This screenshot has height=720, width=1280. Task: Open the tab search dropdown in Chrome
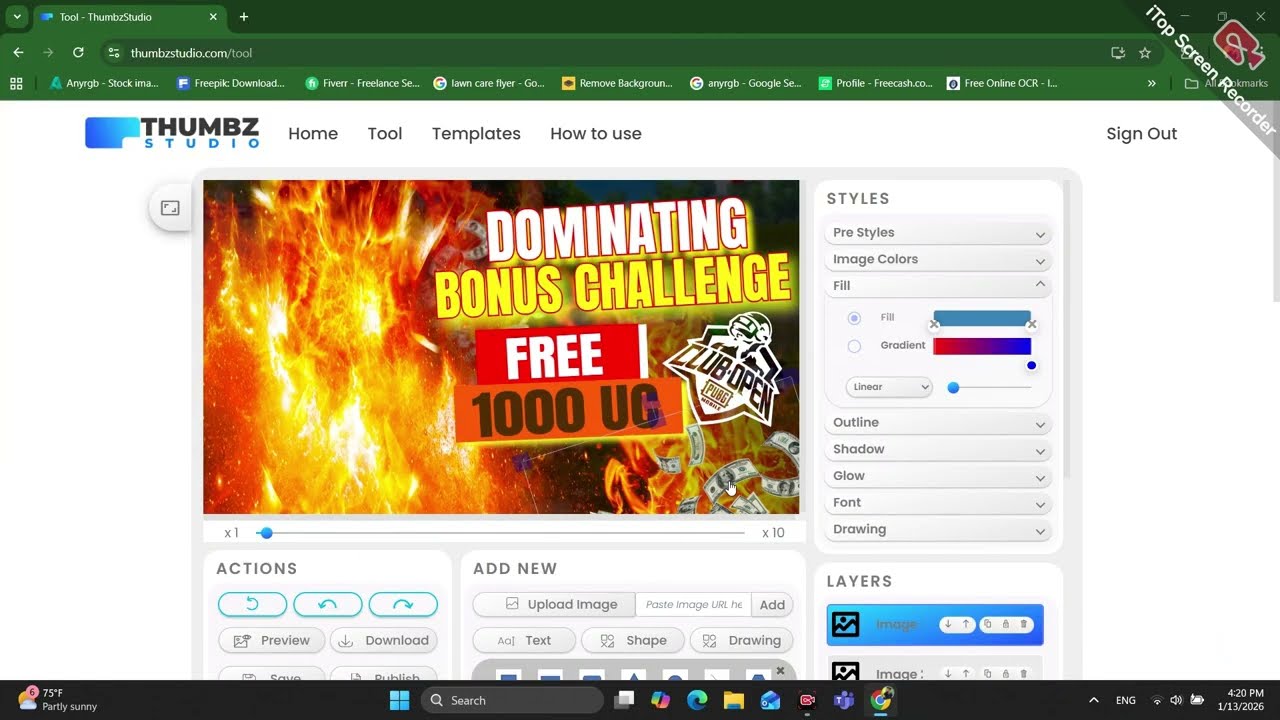tap(17, 17)
